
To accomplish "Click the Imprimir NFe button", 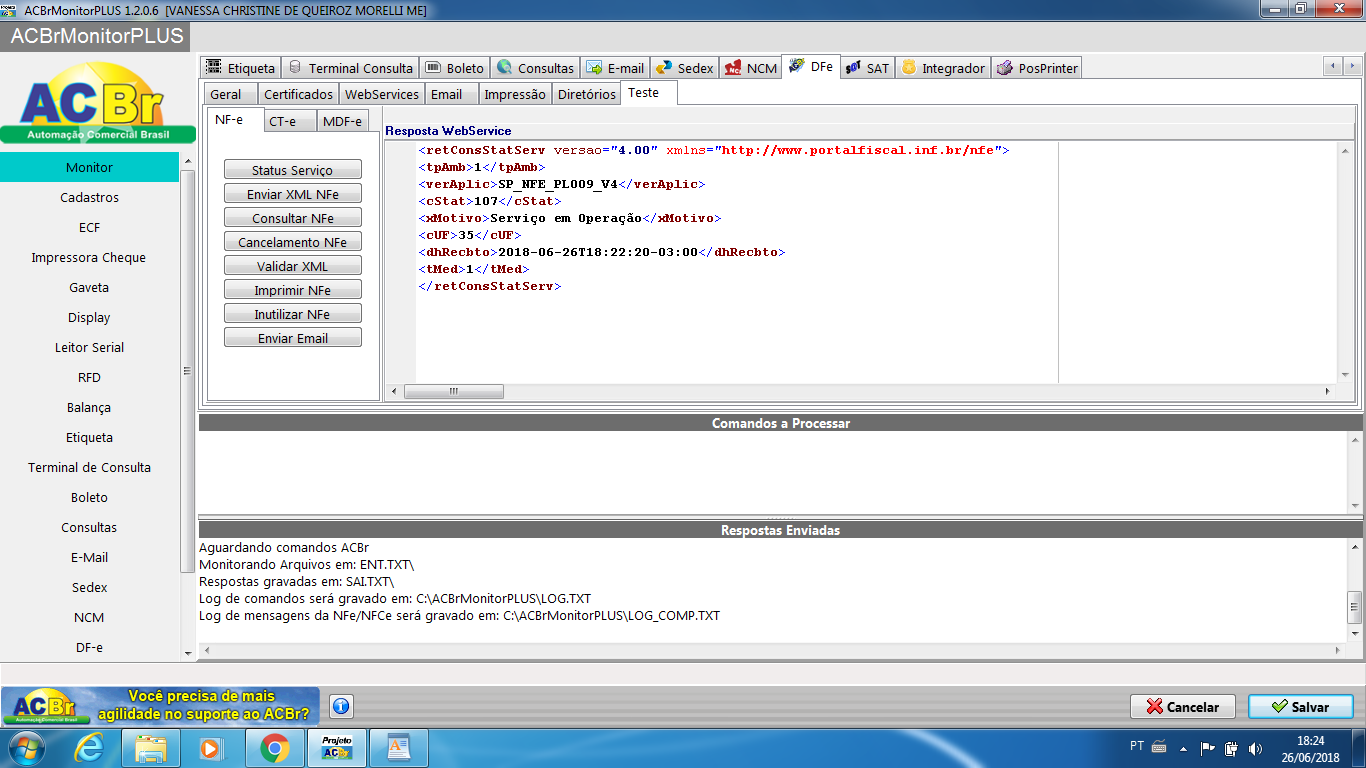I will tap(293, 290).
